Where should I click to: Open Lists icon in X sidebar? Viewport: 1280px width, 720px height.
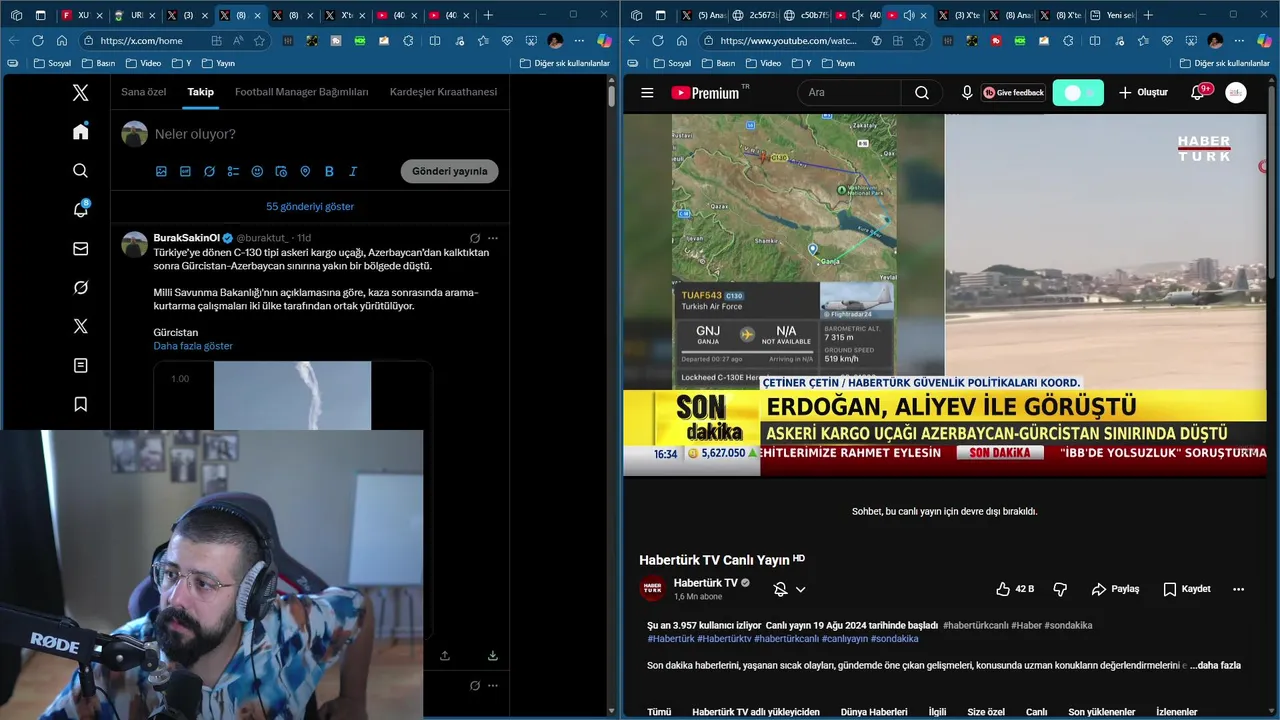pos(81,366)
